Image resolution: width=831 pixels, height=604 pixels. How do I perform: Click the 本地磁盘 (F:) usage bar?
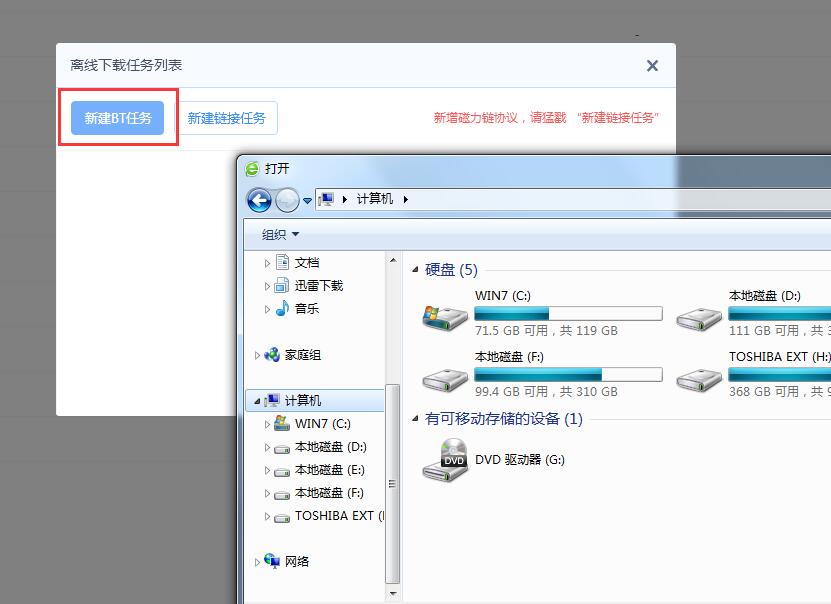tap(568, 375)
